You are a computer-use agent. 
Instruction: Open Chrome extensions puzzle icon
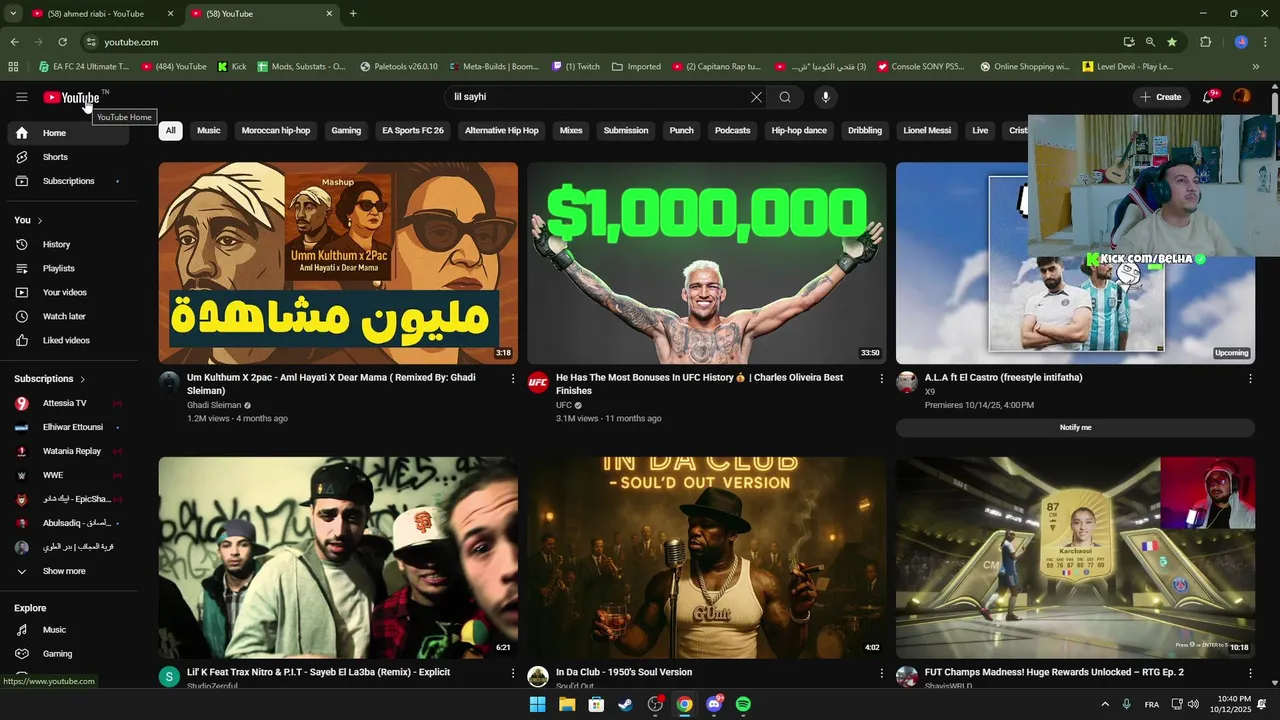point(1205,42)
